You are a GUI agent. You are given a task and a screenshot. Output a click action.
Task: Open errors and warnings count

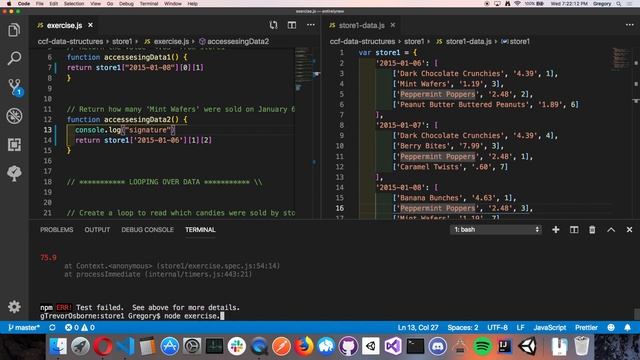point(80,327)
